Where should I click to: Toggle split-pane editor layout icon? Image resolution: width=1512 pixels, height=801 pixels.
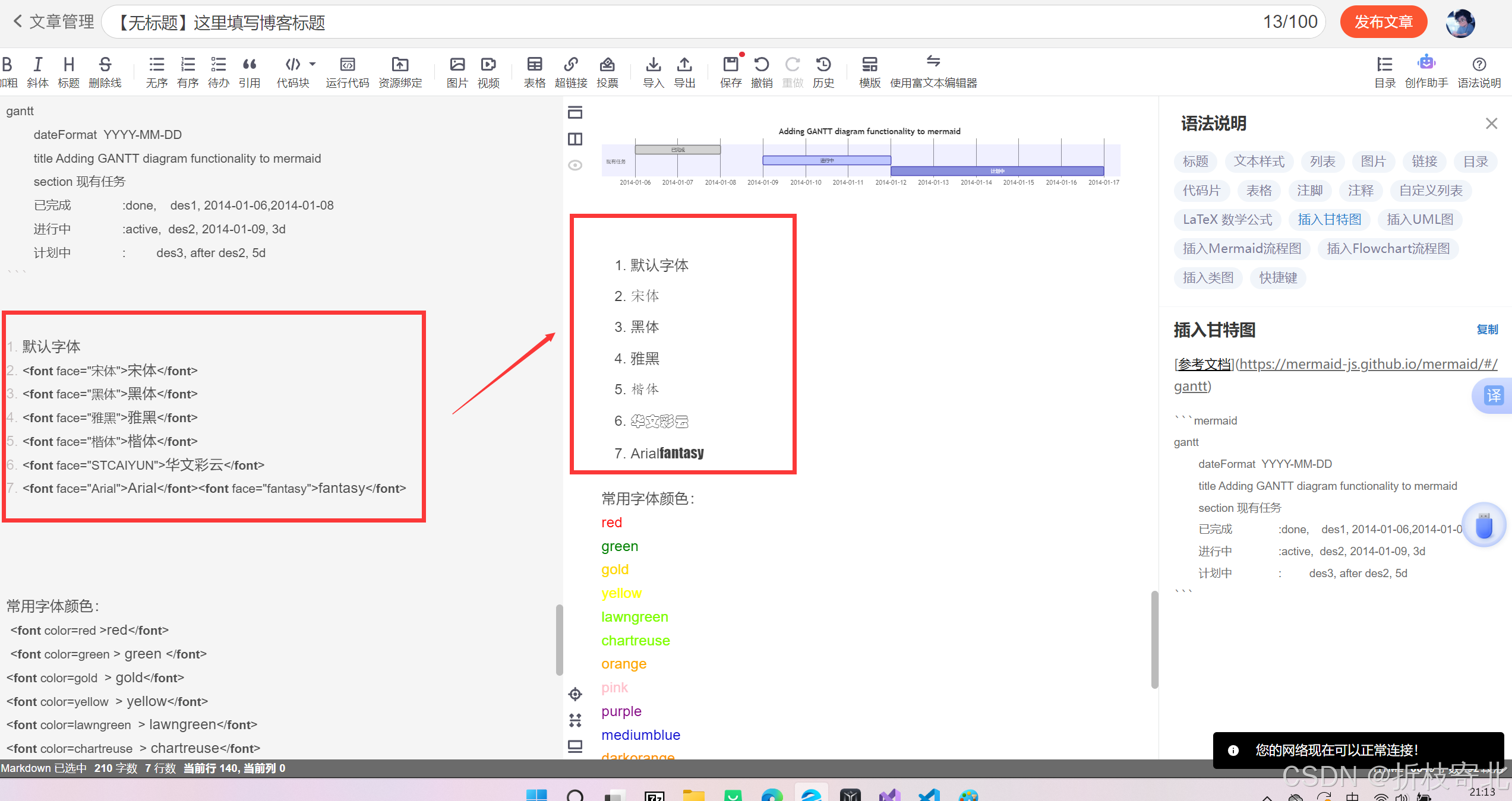point(575,139)
